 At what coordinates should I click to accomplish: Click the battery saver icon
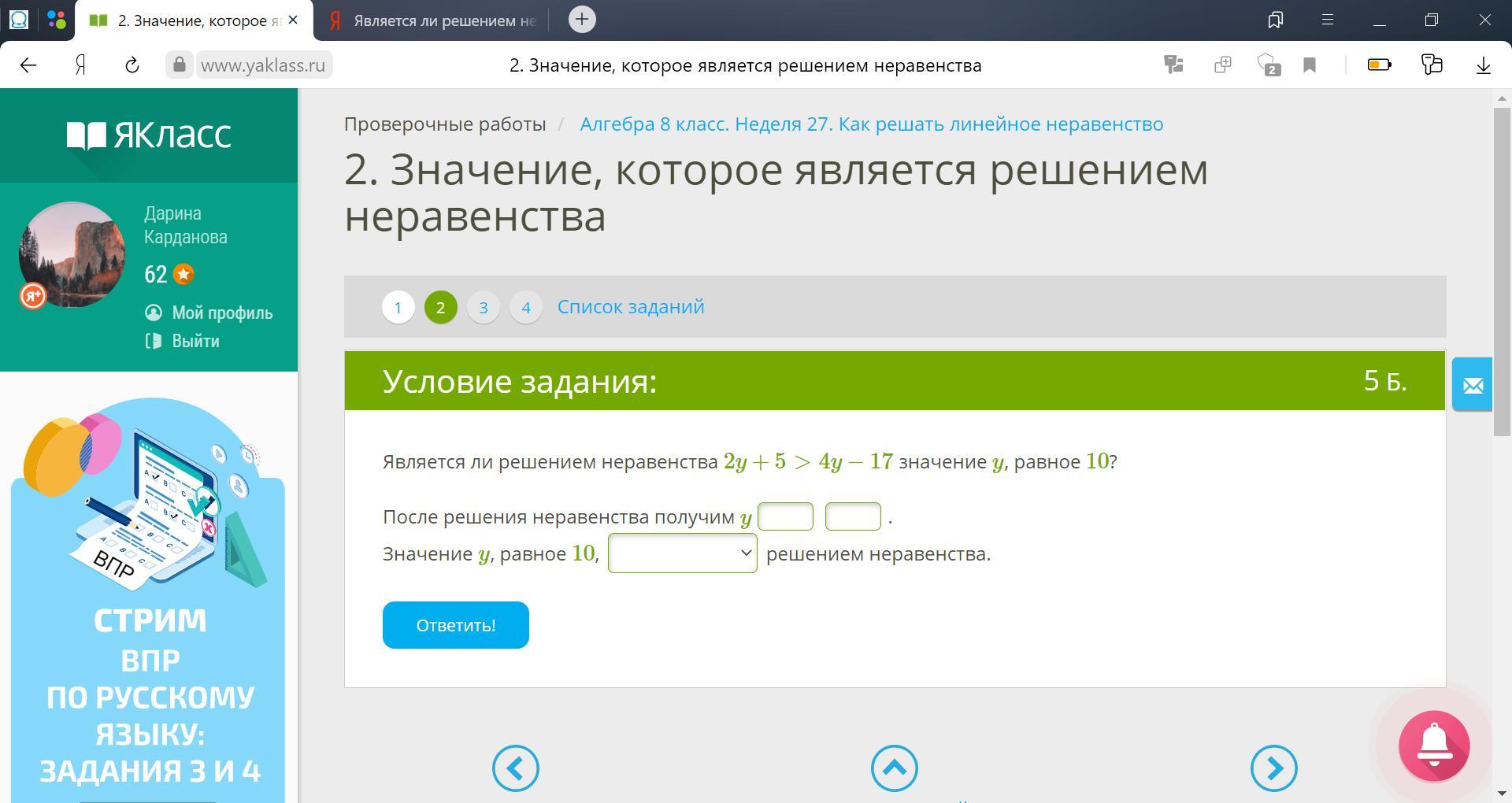[1379, 65]
